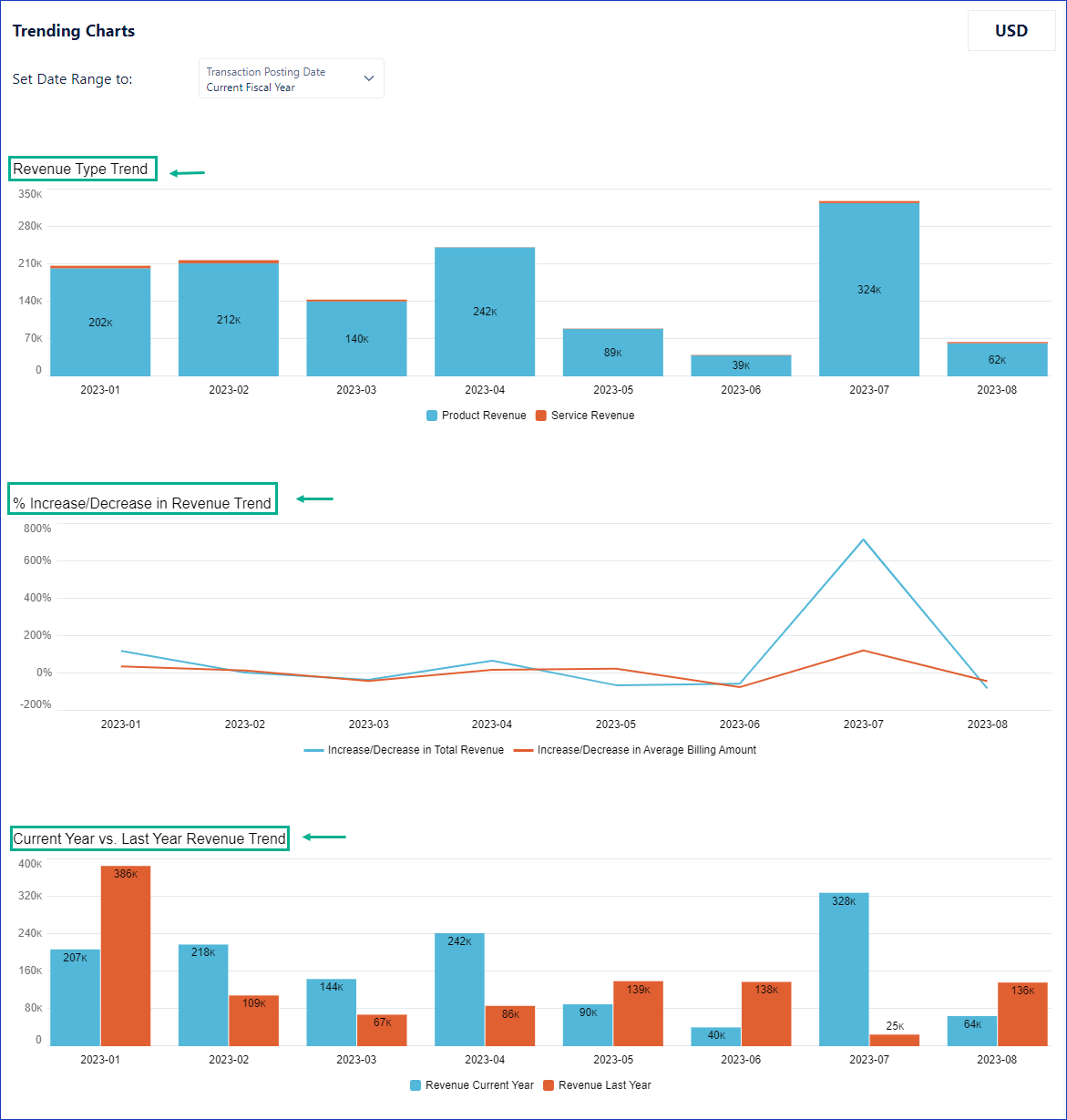This screenshot has width=1067, height=1120.
Task: Click the orange line peak at 2023-07
Action: point(863,651)
